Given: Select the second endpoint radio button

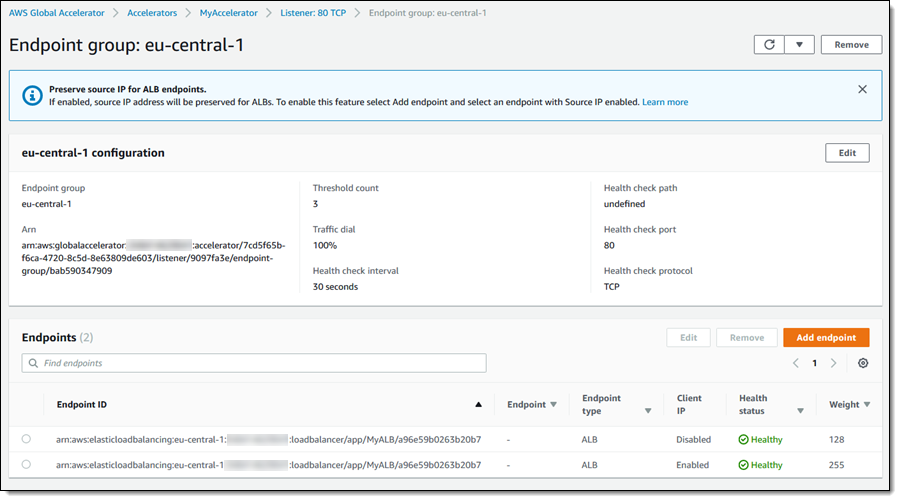Looking at the screenshot, I should pos(26,465).
